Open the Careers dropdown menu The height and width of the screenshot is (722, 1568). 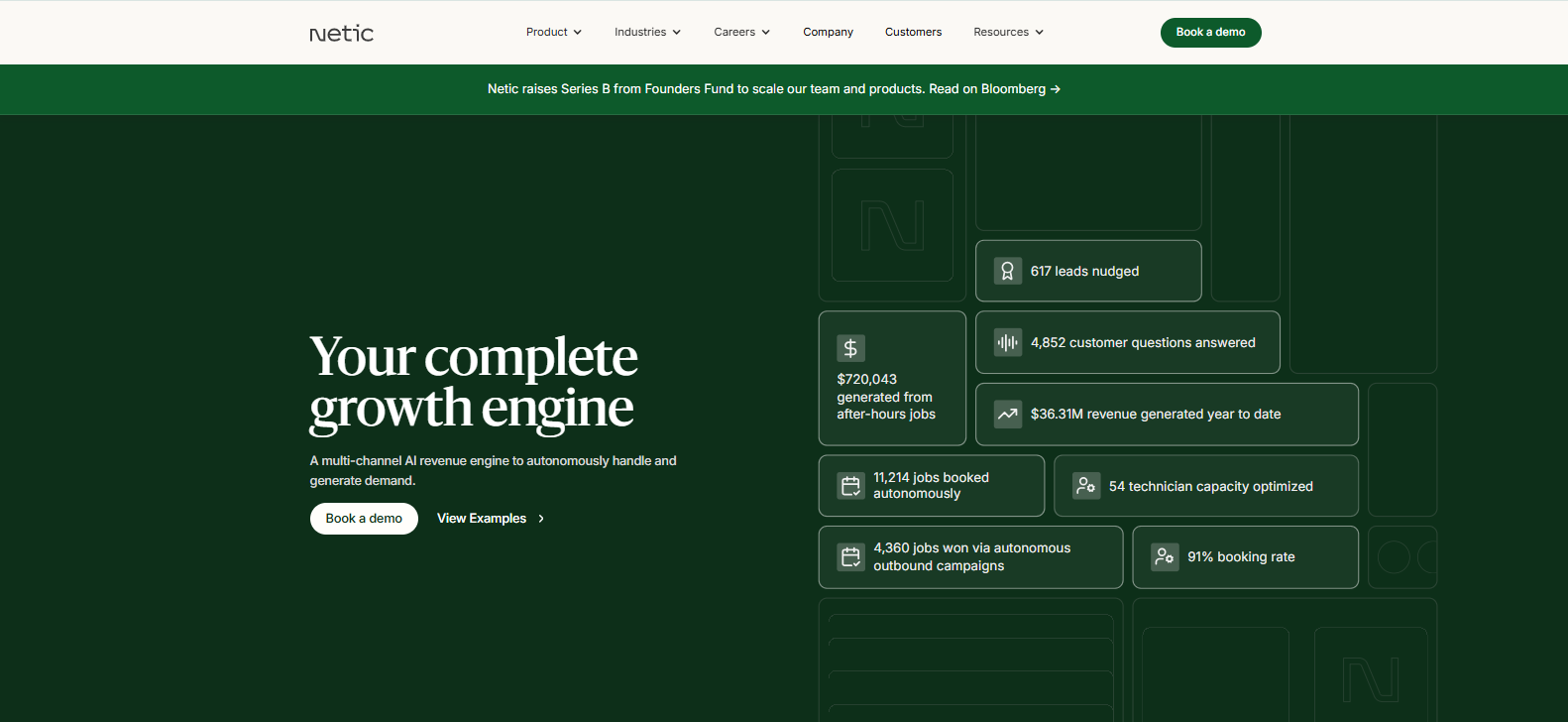click(741, 32)
